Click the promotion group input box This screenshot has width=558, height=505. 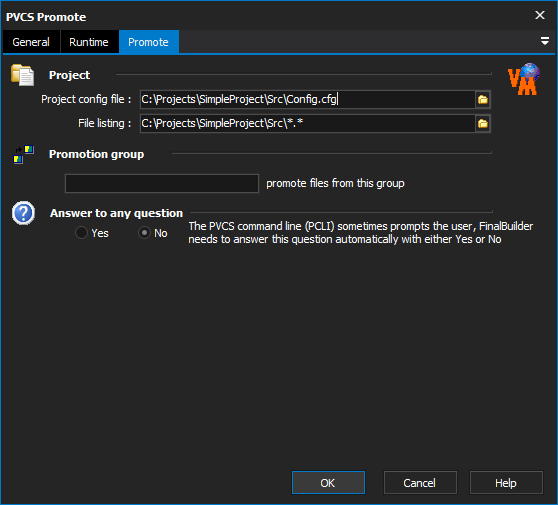162,183
